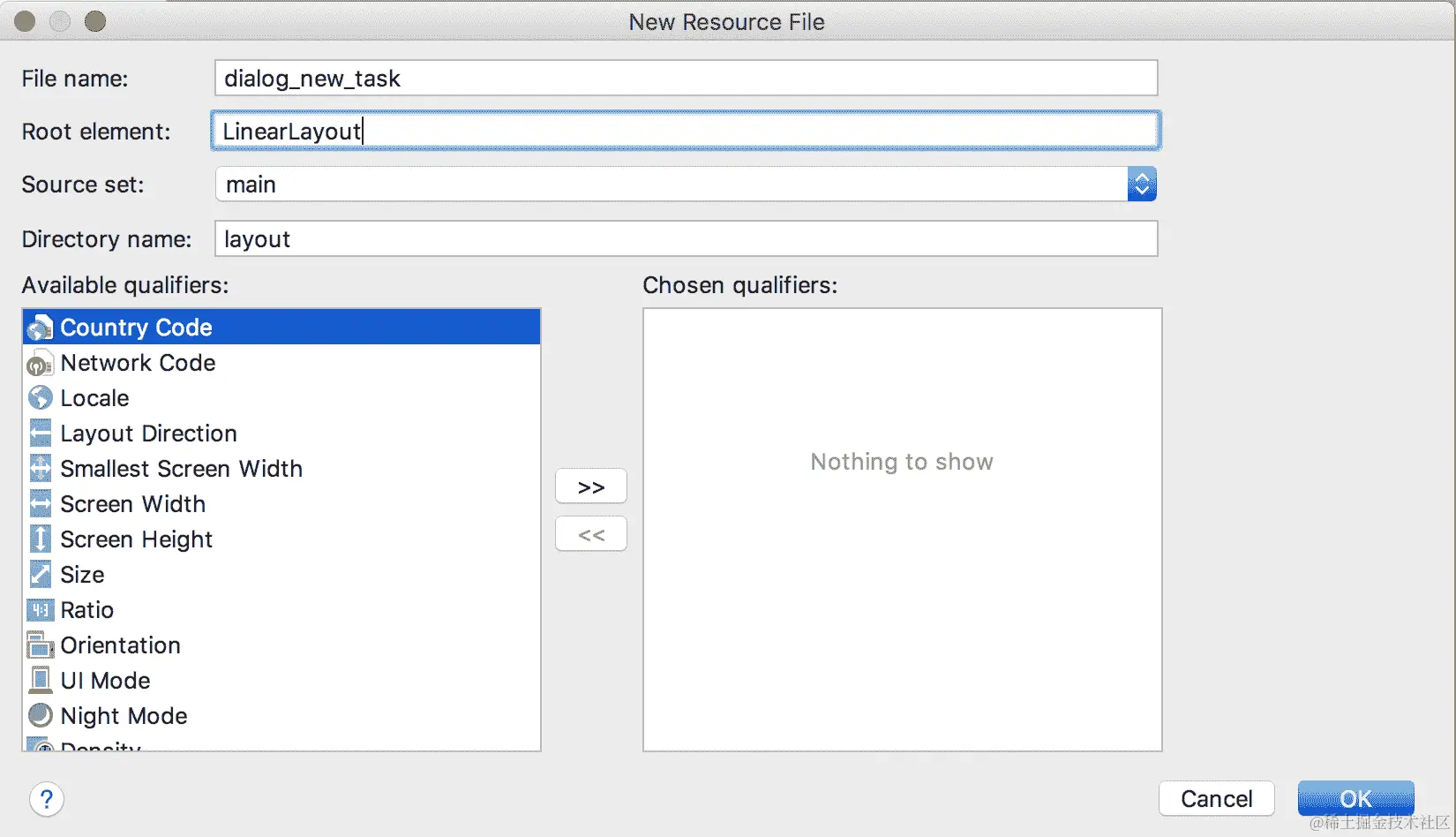Select the Layout Direction icon
This screenshot has width=1456, height=837.
point(40,434)
